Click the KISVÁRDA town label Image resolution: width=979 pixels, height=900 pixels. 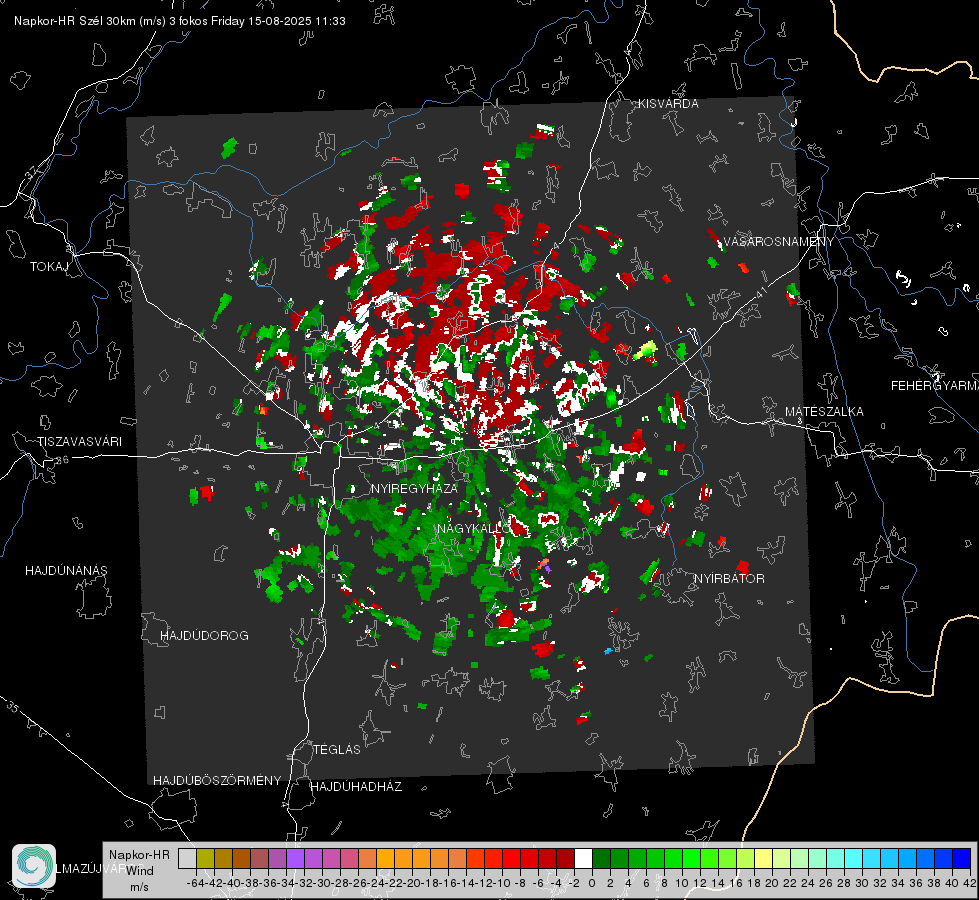pos(668,104)
